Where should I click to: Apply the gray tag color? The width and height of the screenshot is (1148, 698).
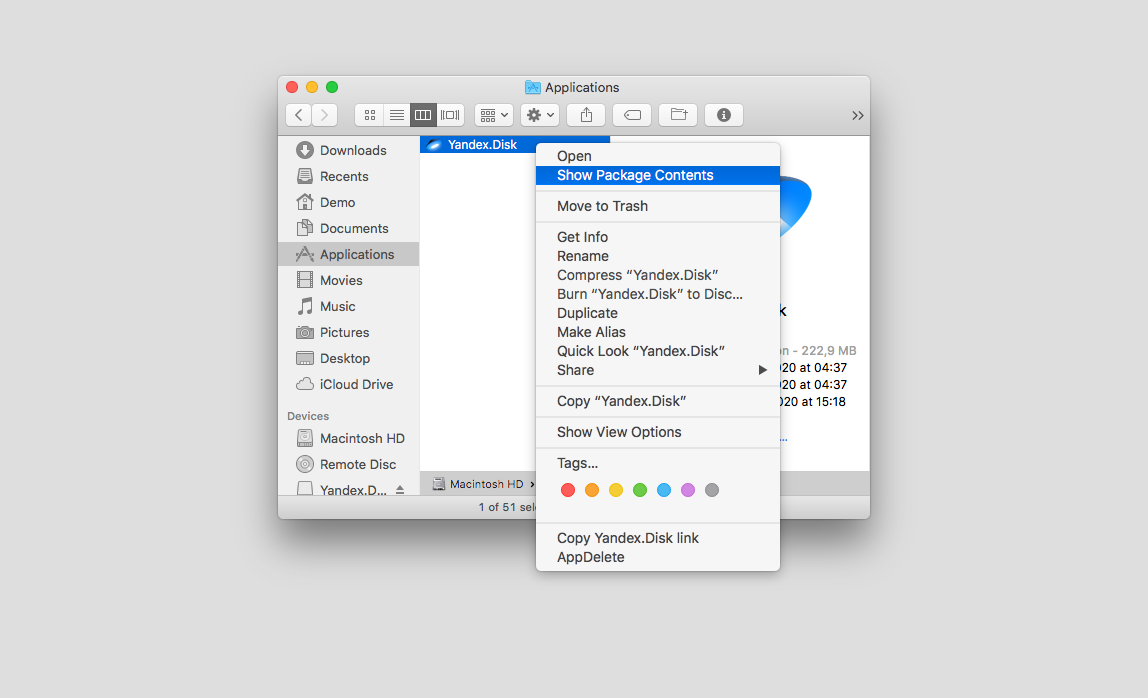pyautogui.click(x=712, y=490)
